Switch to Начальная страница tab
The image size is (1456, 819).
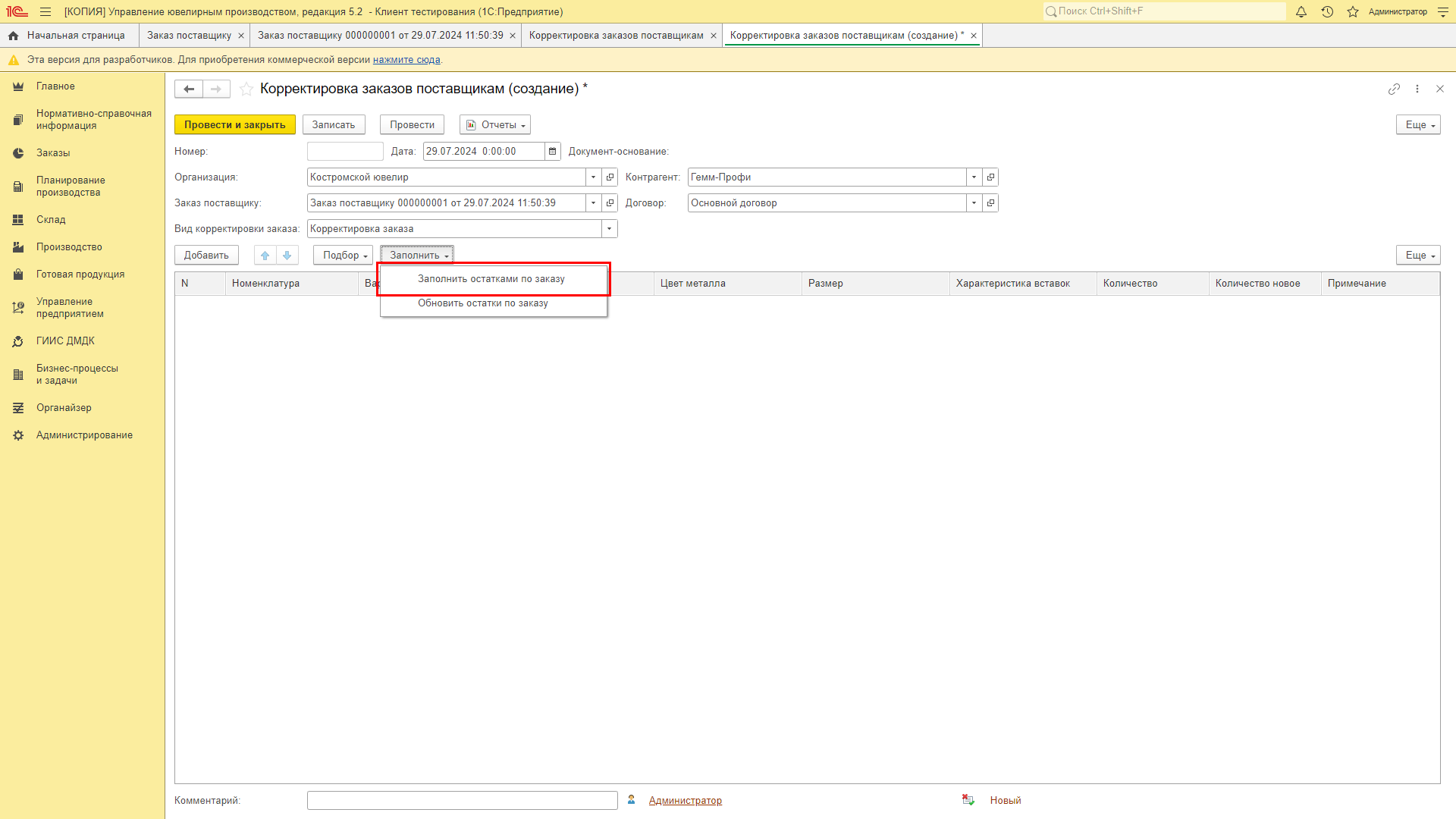76,36
